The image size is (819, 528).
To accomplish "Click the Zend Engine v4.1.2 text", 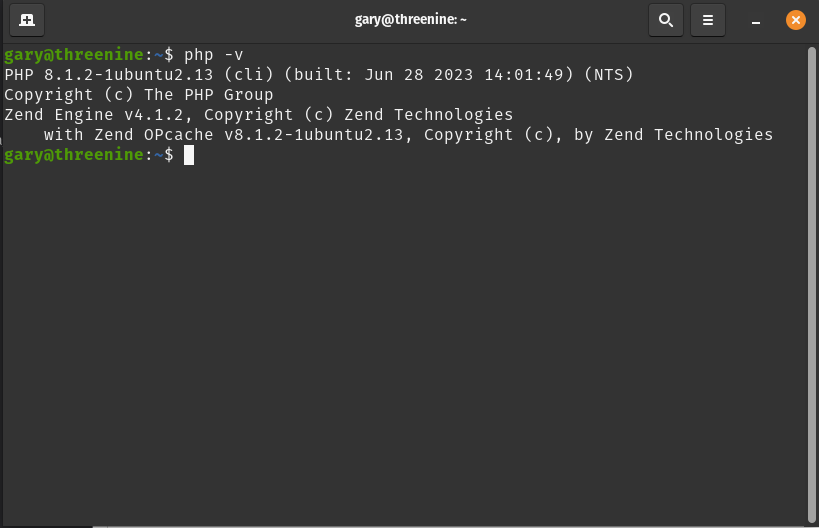I will (93, 115).
